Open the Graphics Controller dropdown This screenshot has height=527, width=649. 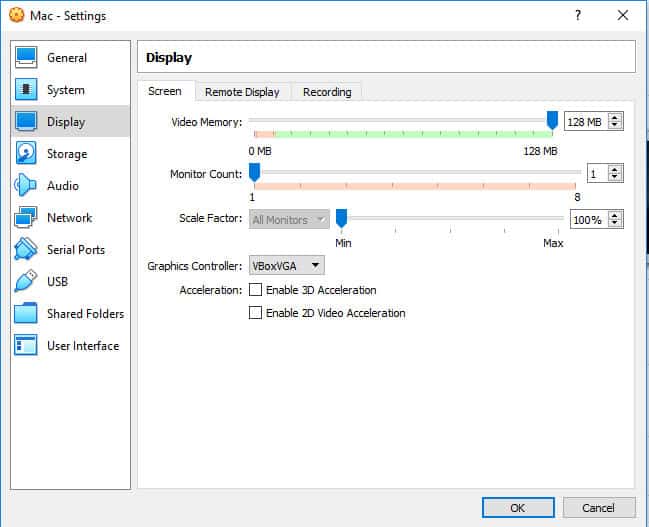tap(286, 265)
